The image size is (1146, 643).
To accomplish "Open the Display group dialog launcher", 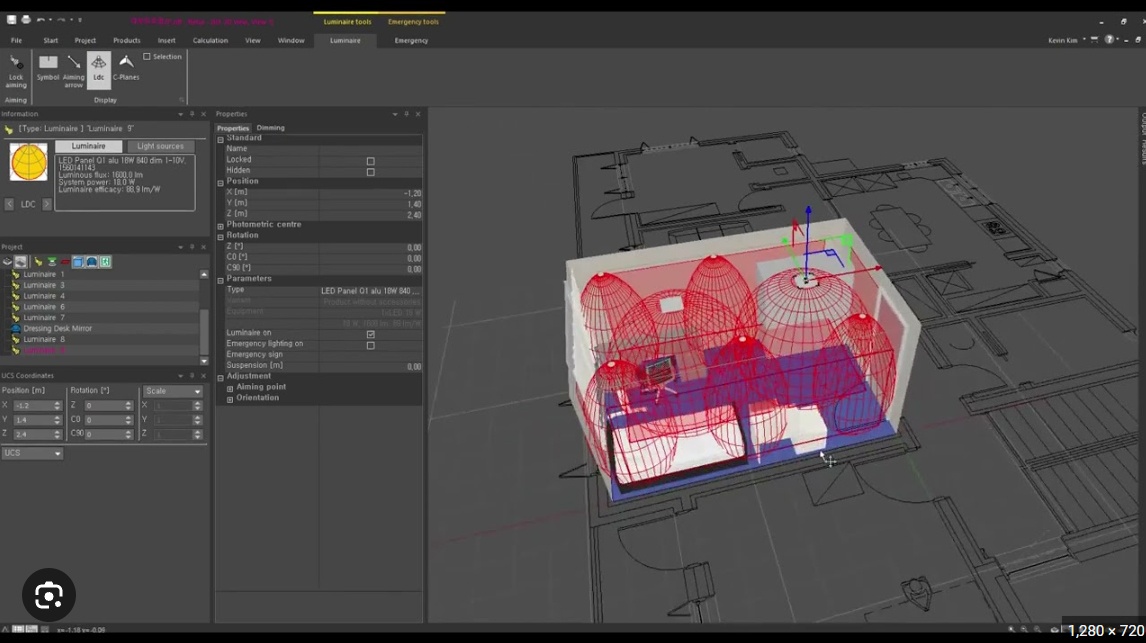I will pyautogui.click(x=182, y=100).
